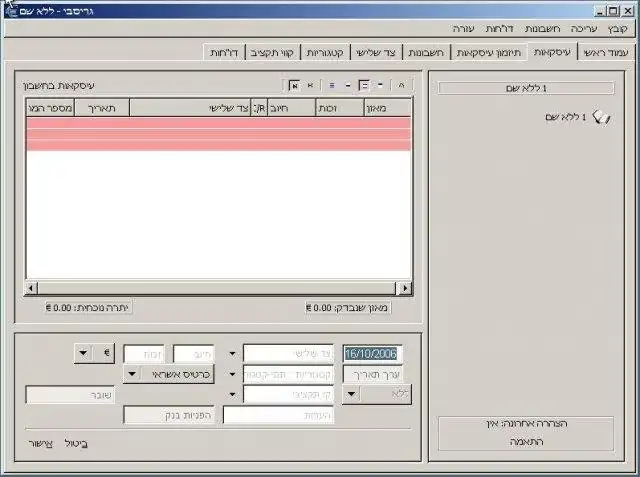Click the budget line input field
The width and height of the screenshot is (640, 477).
pos(288,395)
